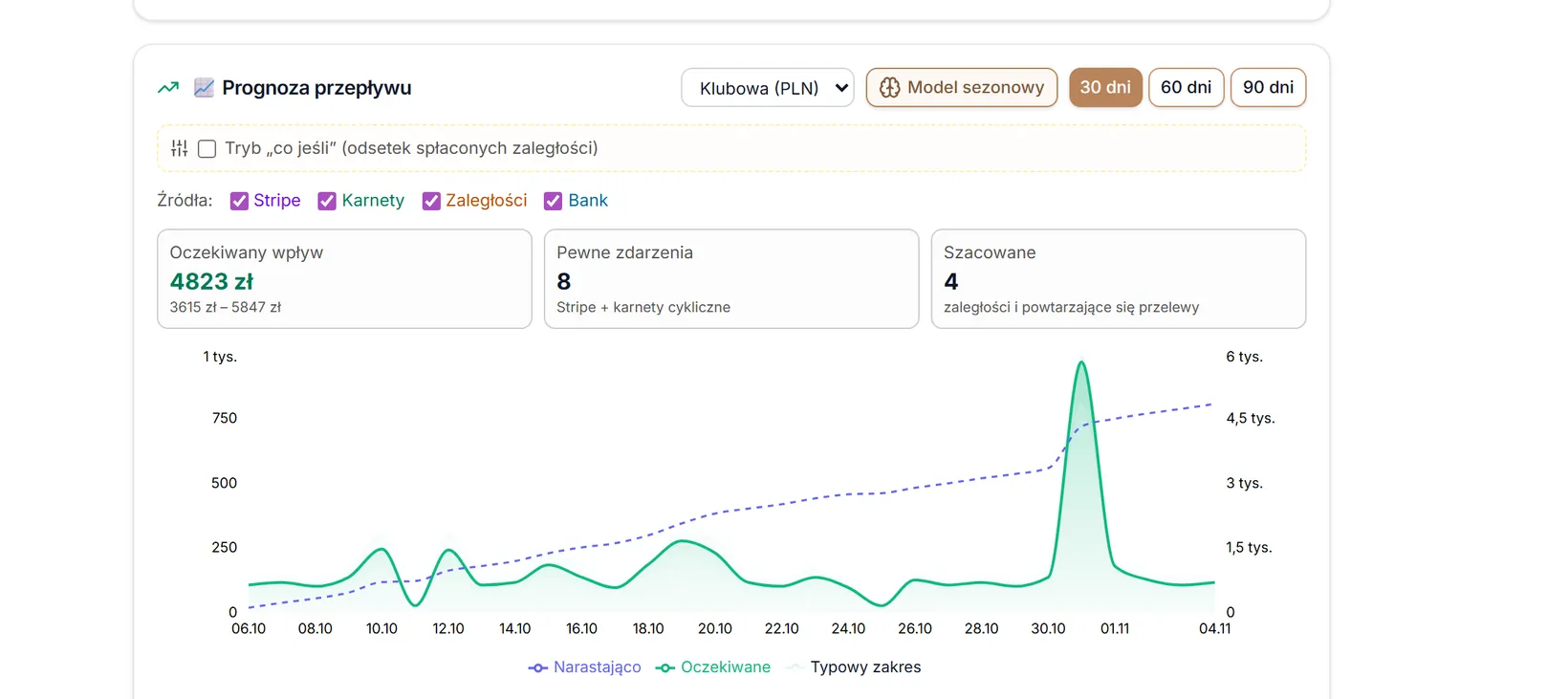Toggle Typowy zakres legend marker
1568x699 pixels.
[x=794, y=667]
